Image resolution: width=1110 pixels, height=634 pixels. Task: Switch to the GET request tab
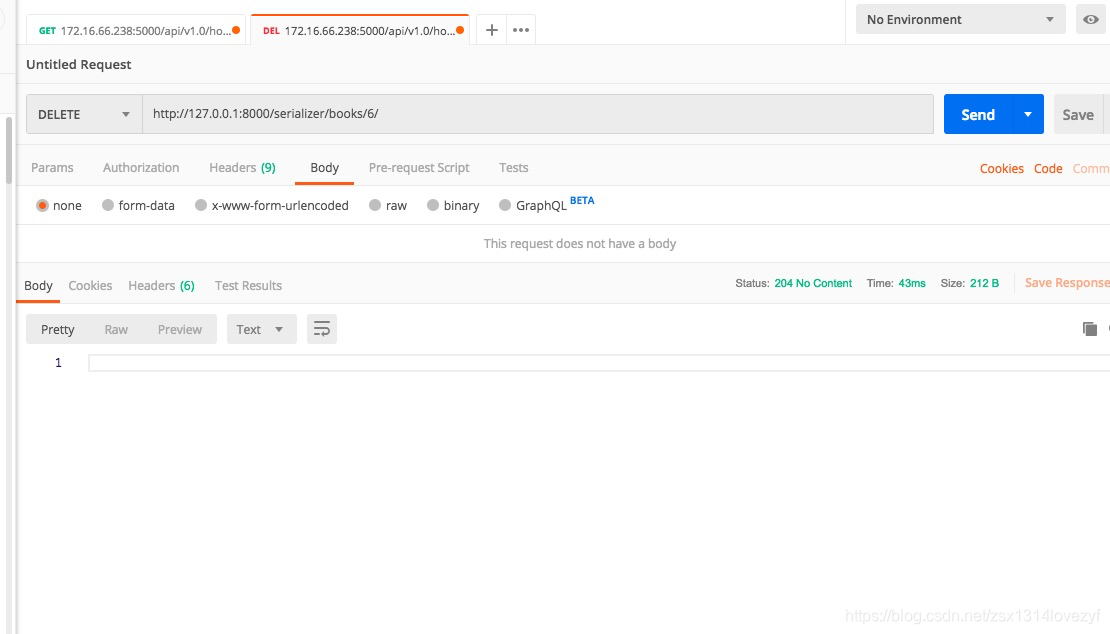[136, 30]
